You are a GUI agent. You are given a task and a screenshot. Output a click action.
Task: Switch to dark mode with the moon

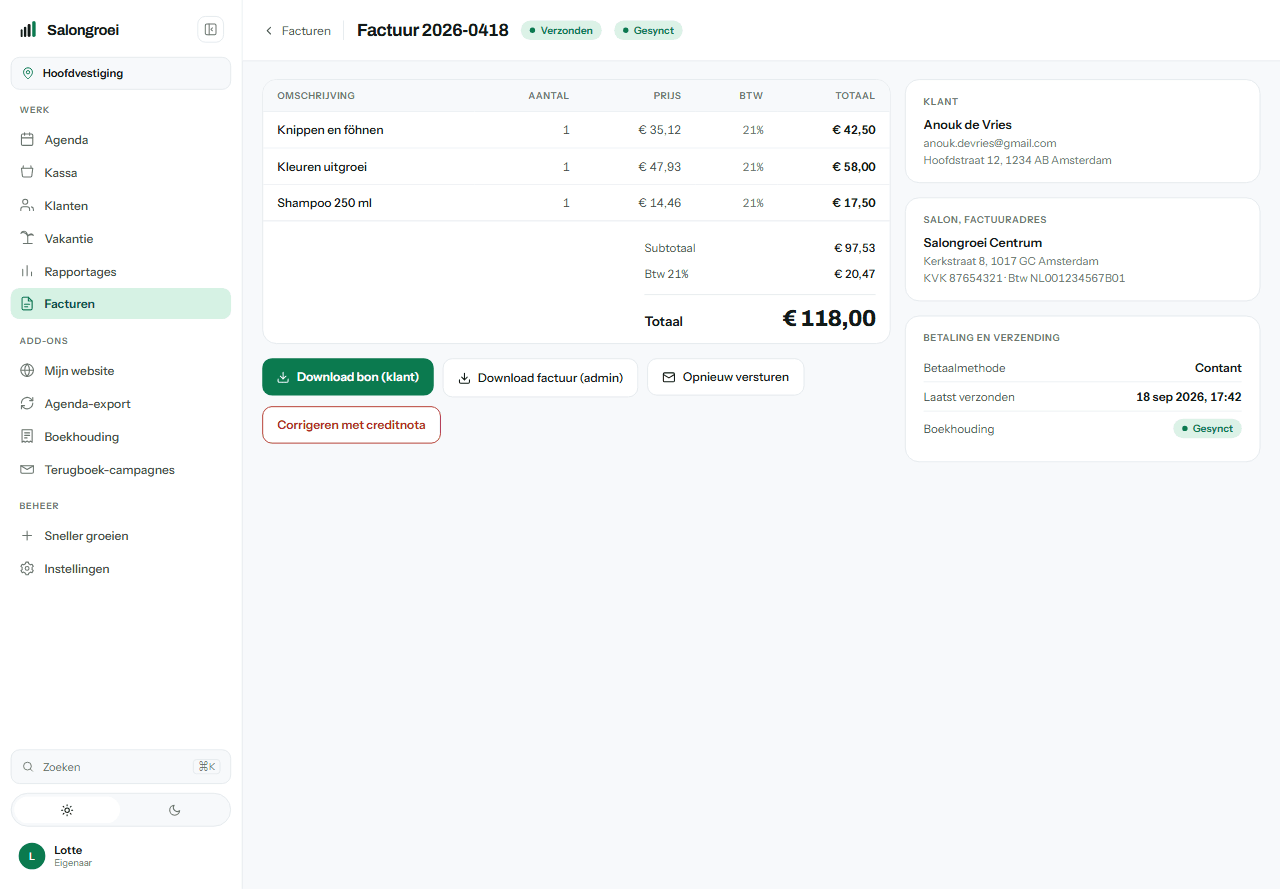point(175,810)
